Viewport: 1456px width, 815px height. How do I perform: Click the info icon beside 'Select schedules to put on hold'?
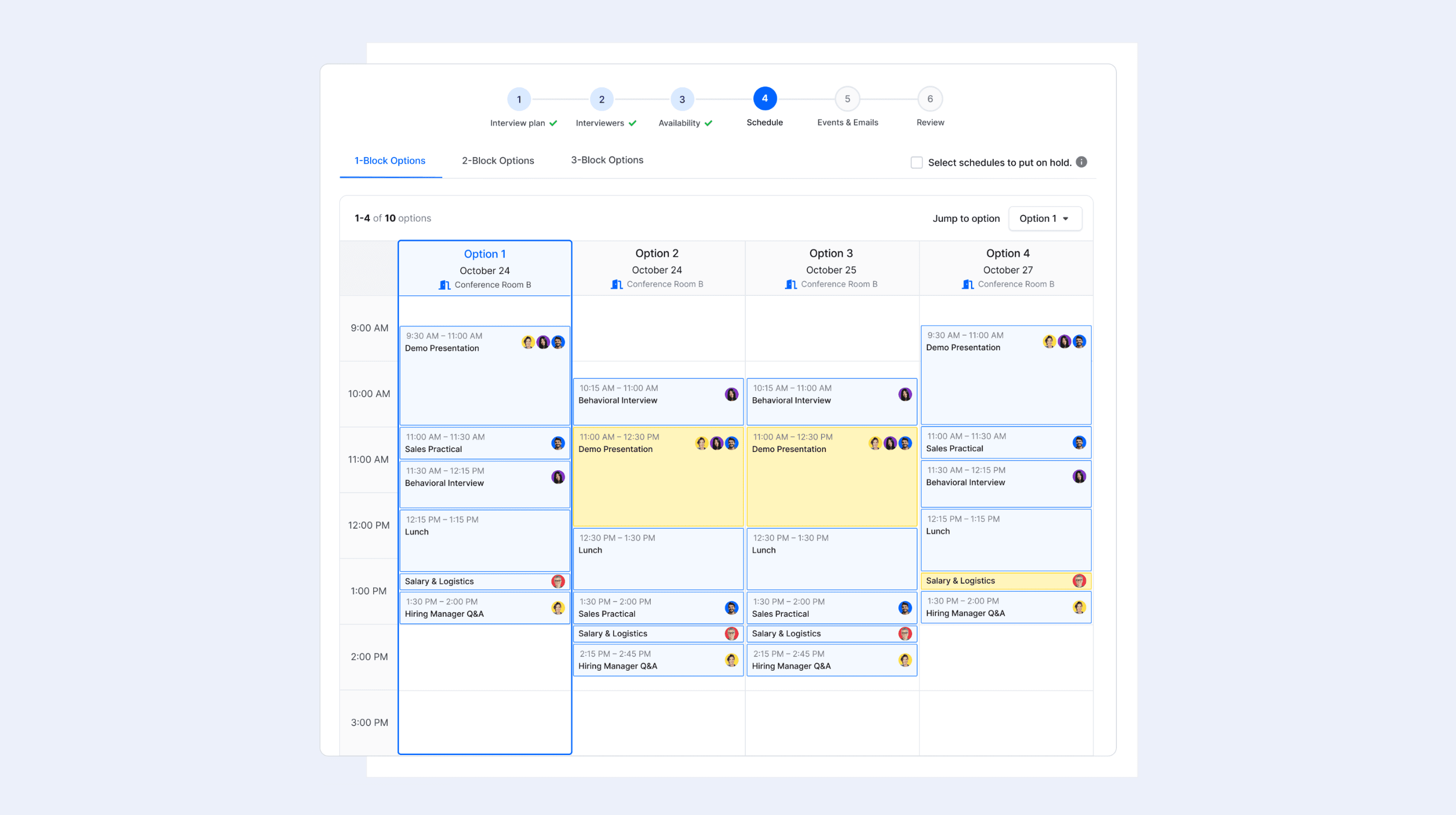click(x=1081, y=162)
